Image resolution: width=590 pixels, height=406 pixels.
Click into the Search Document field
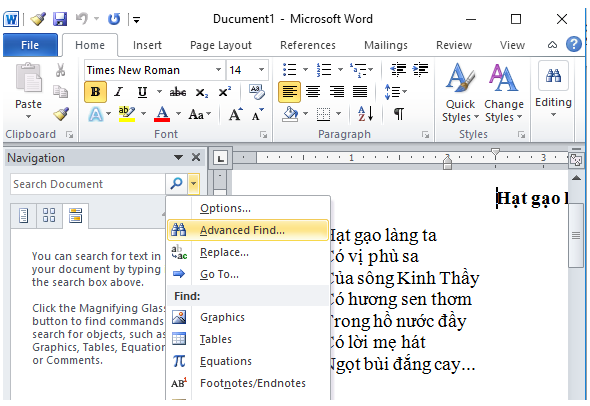(x=88, y=184)
